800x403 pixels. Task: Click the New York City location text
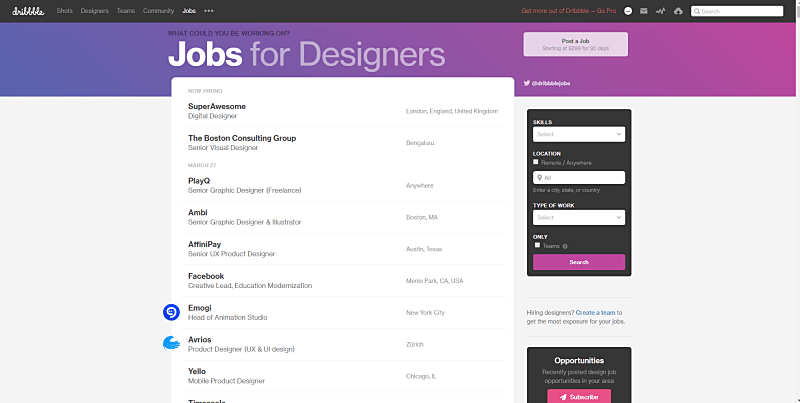click(x=426, y=313)
